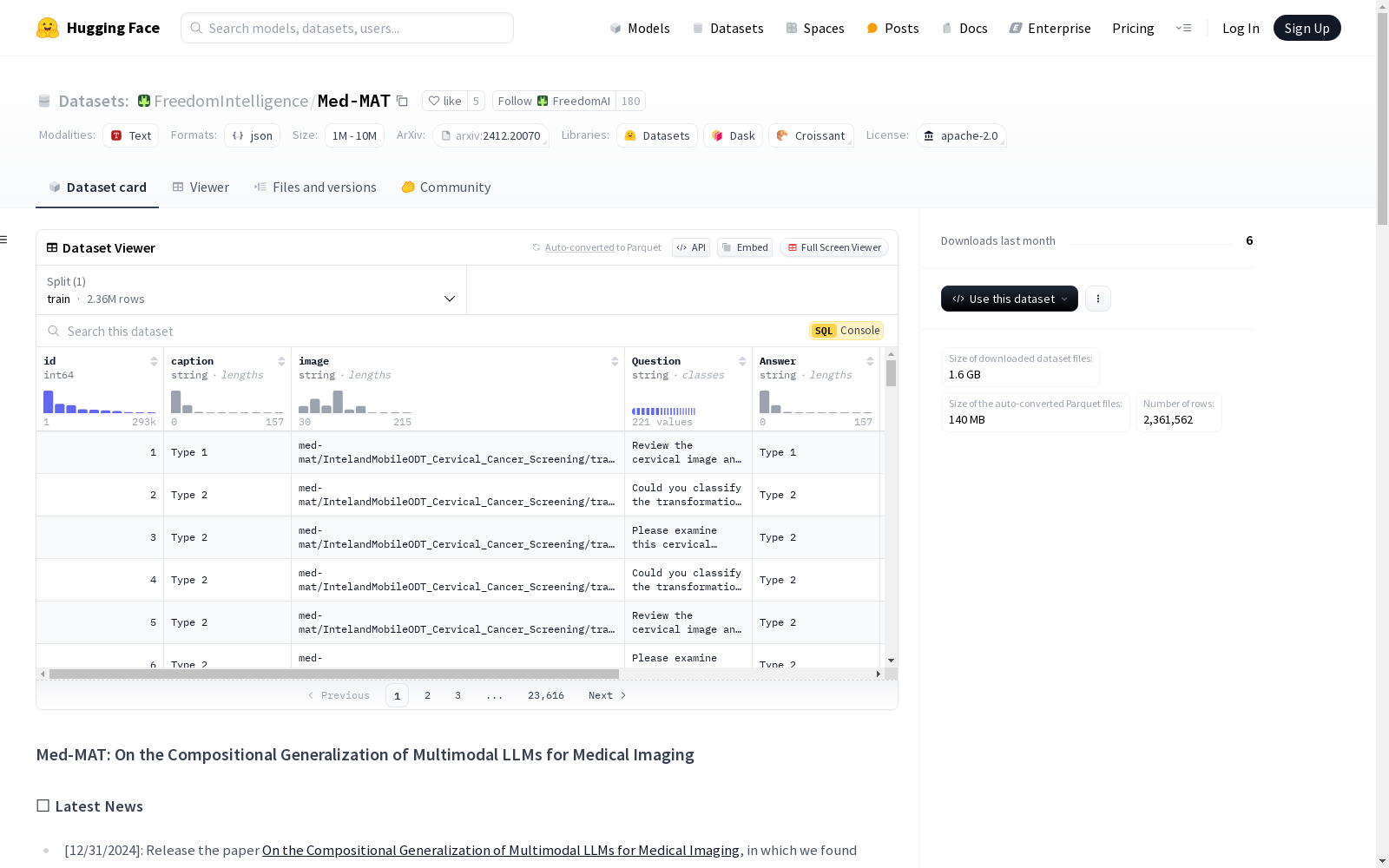Open the Posts page

[x=892, y=28]
